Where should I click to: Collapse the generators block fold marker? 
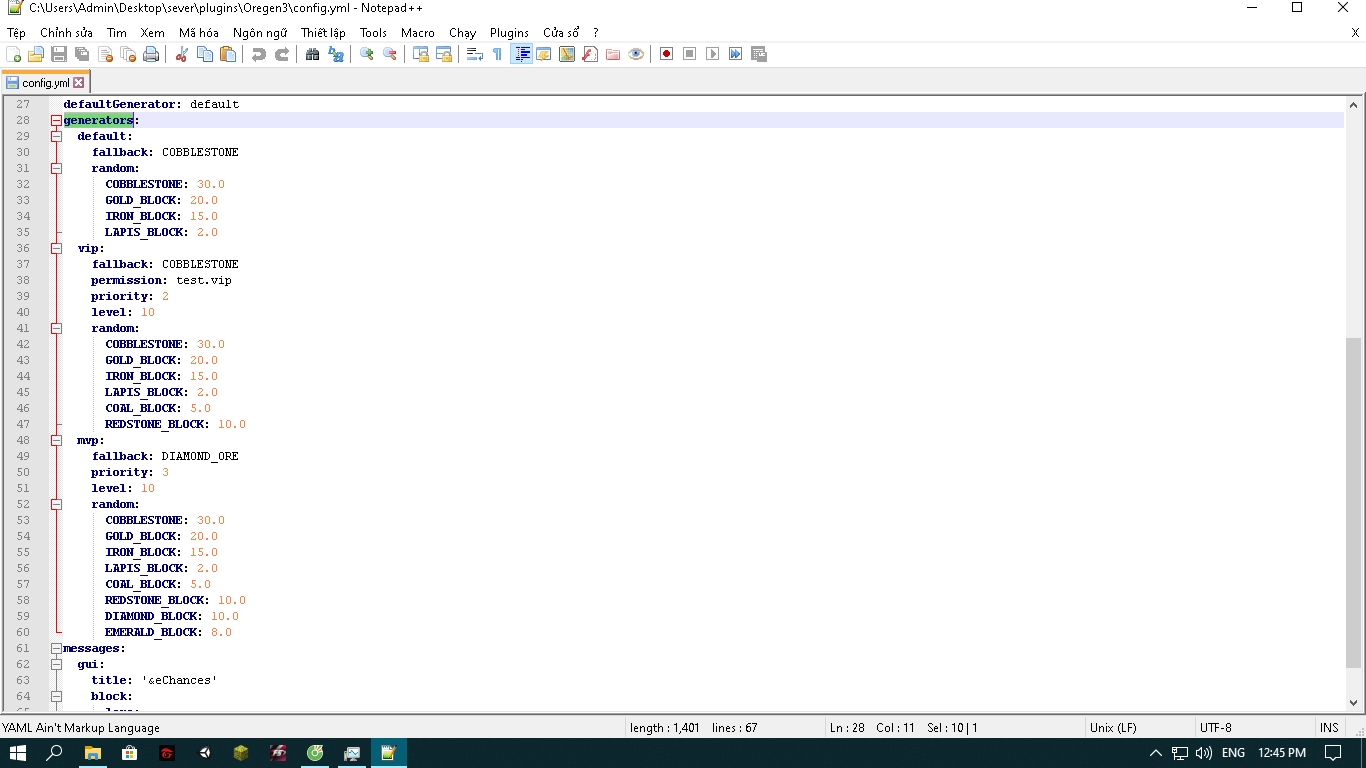(x=57, y=120)
